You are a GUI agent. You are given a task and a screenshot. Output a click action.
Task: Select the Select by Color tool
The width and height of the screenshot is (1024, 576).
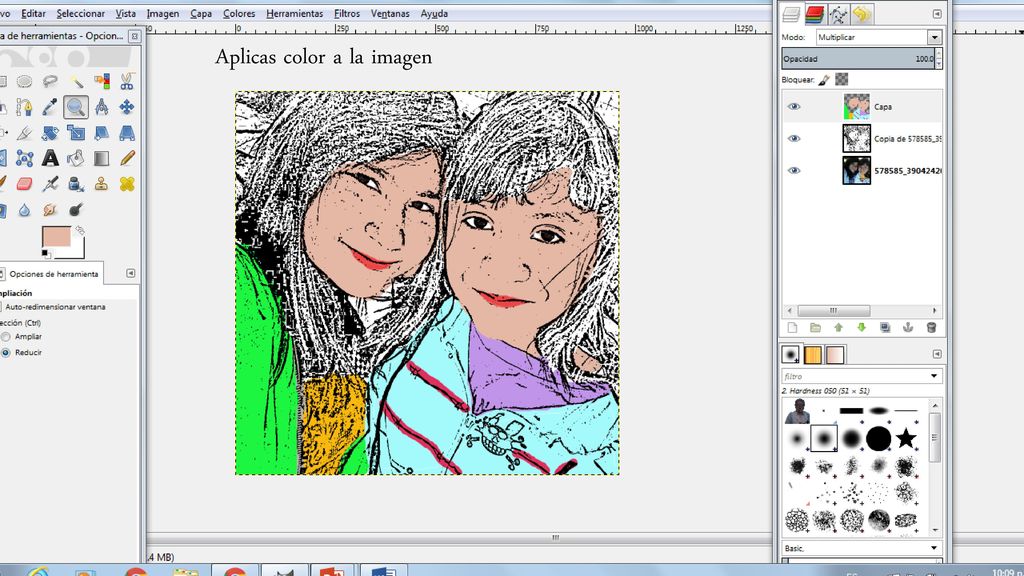pyautogui.click(x=101, y=81)
